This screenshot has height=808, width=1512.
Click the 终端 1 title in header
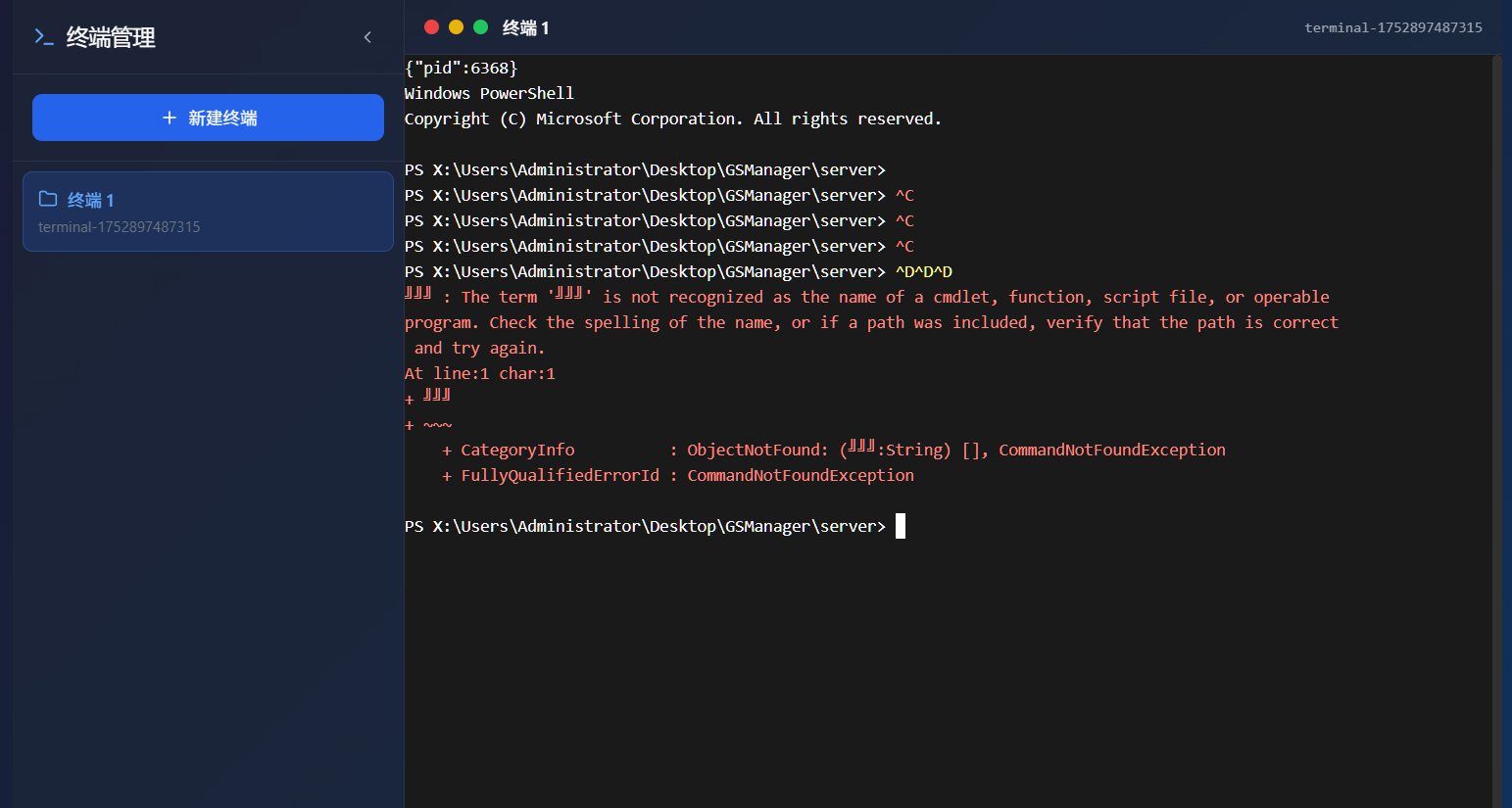(525, 28)
